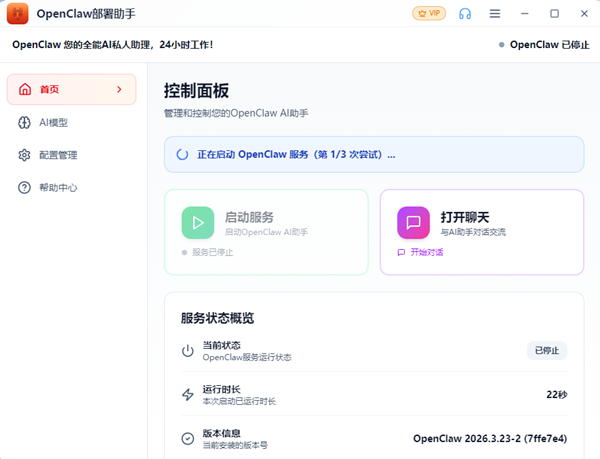This screenshot has height=459, width=600.
Task: Click the 正在启动 OpenClaw 服务 status text
Action: pos(296,155)
